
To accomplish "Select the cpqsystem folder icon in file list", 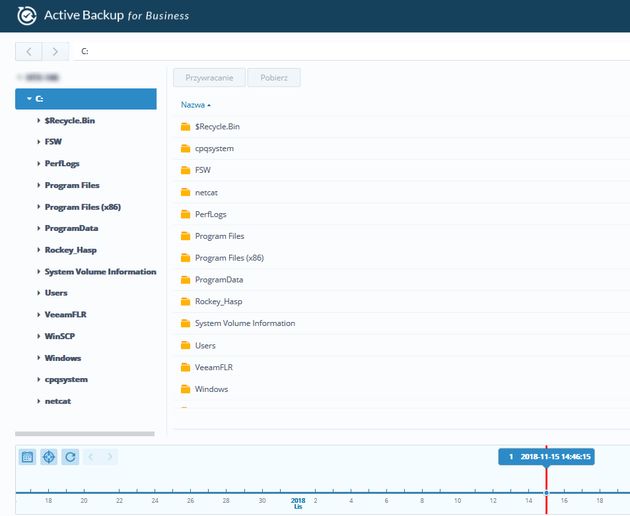I will [x=185, y=149].
